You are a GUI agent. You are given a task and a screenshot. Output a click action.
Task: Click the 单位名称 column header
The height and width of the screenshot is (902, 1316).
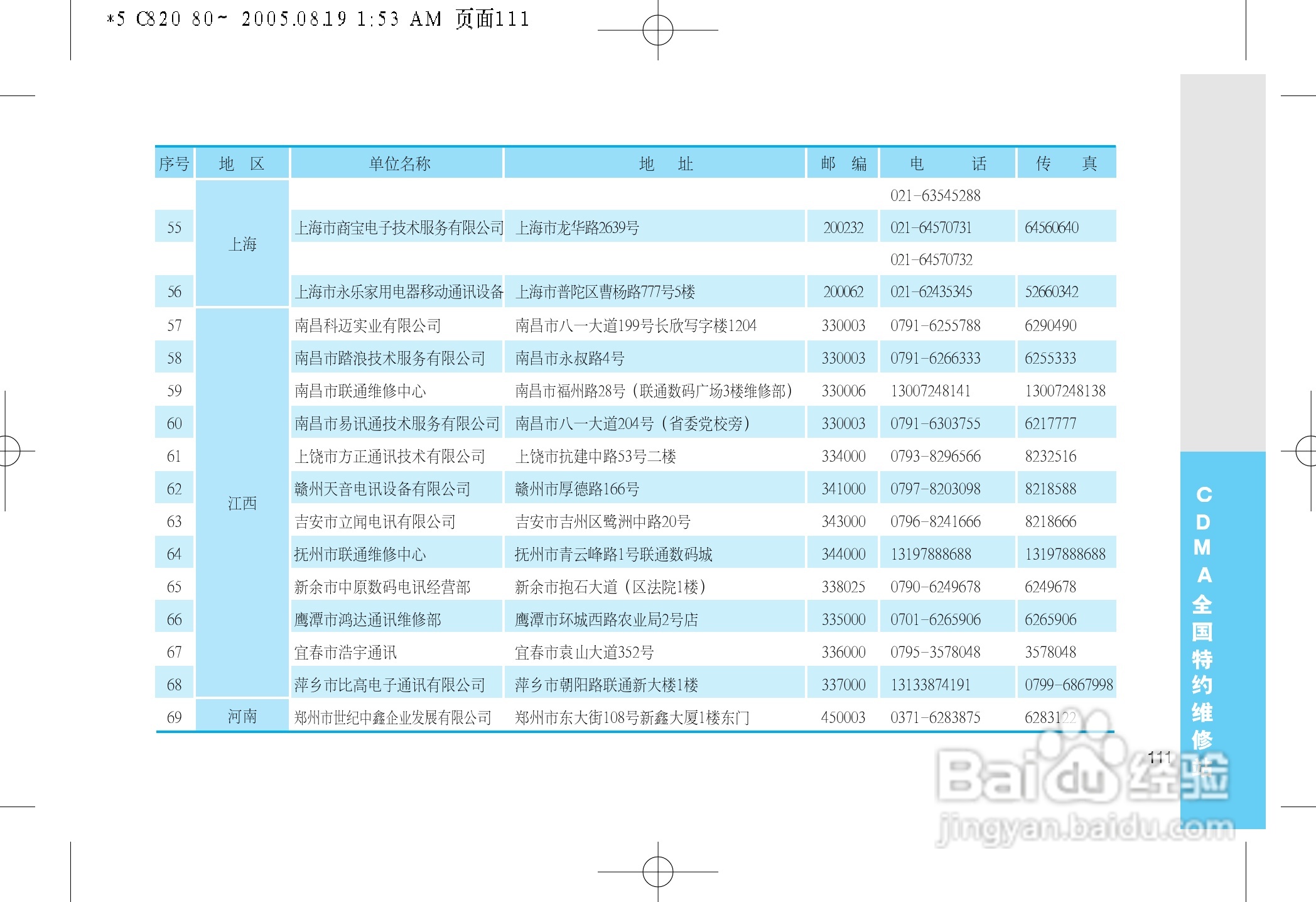(x=399, y=164)
